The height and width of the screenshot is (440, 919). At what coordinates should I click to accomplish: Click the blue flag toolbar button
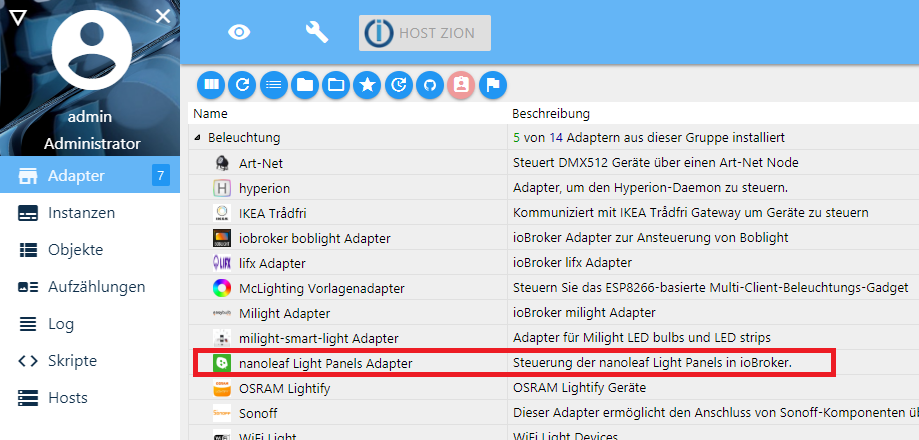(x=493, y=85)
